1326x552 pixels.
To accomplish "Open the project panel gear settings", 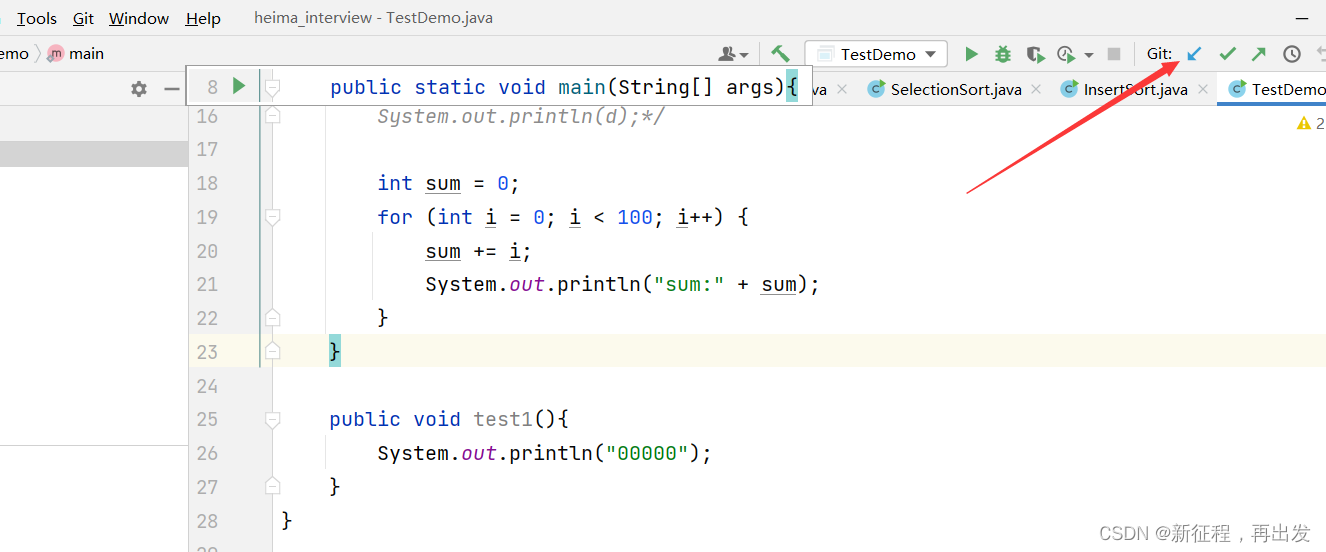I will point(139,89).
